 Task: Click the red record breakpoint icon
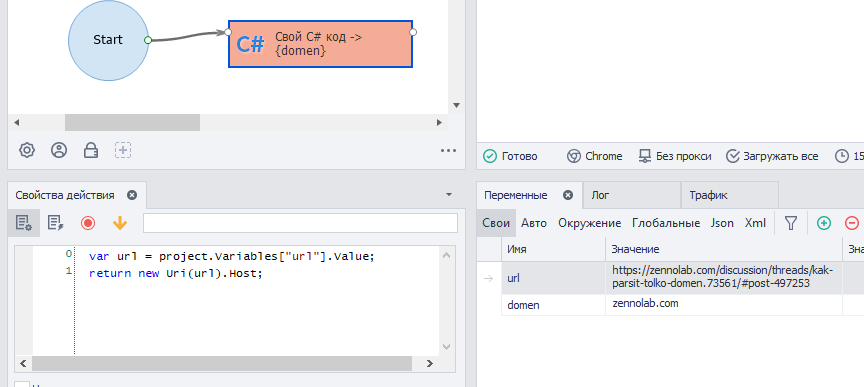coord(88,223)
